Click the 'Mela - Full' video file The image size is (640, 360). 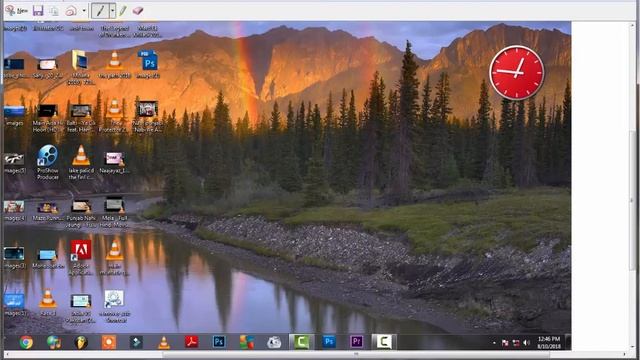pyautogui.click(x=115, y=212)
